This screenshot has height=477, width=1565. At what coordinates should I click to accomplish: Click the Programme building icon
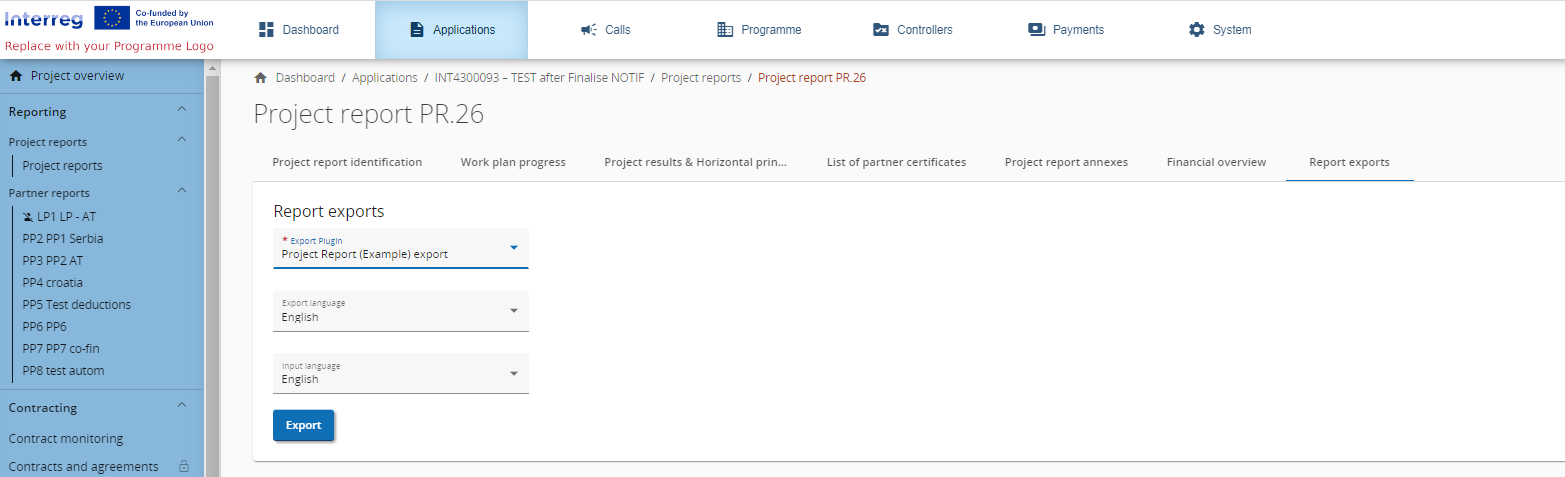pos(725,30)
